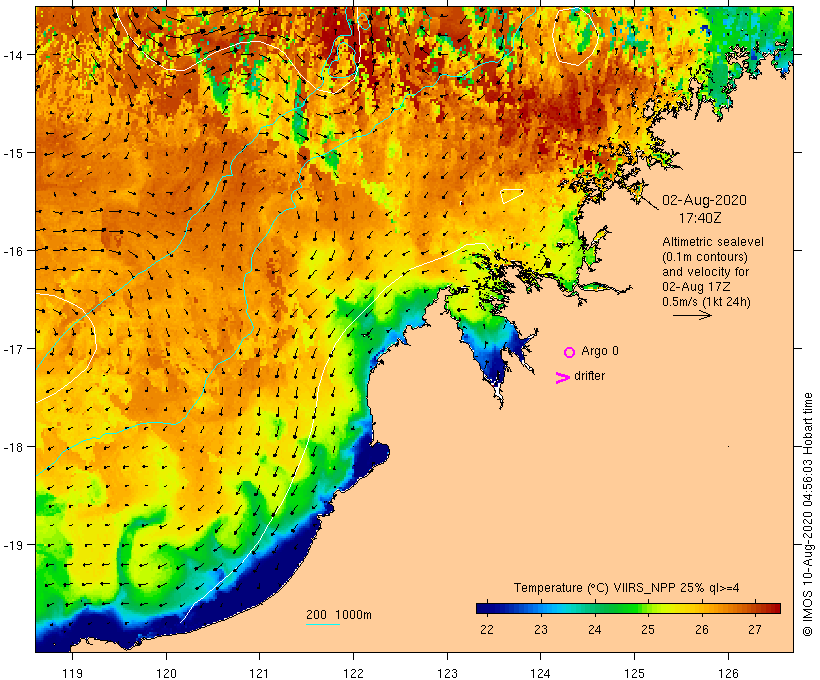Click the cyan 200m isobath legend line

323,624
